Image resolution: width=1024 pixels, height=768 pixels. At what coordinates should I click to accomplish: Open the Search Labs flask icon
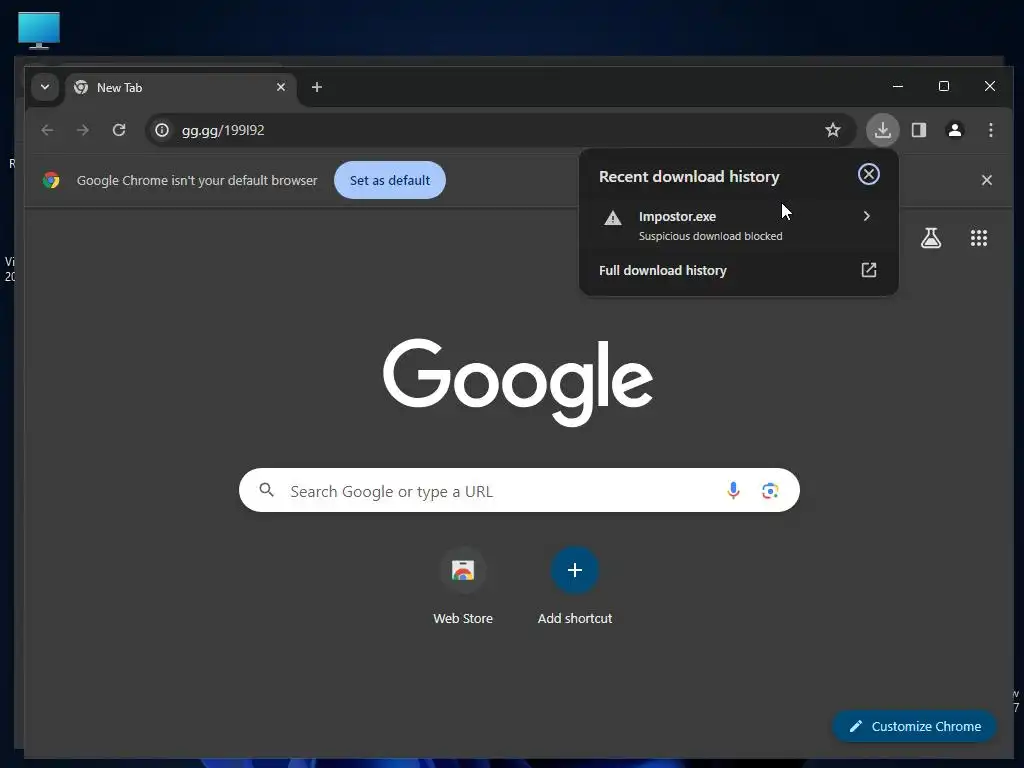tap(931, 238)
